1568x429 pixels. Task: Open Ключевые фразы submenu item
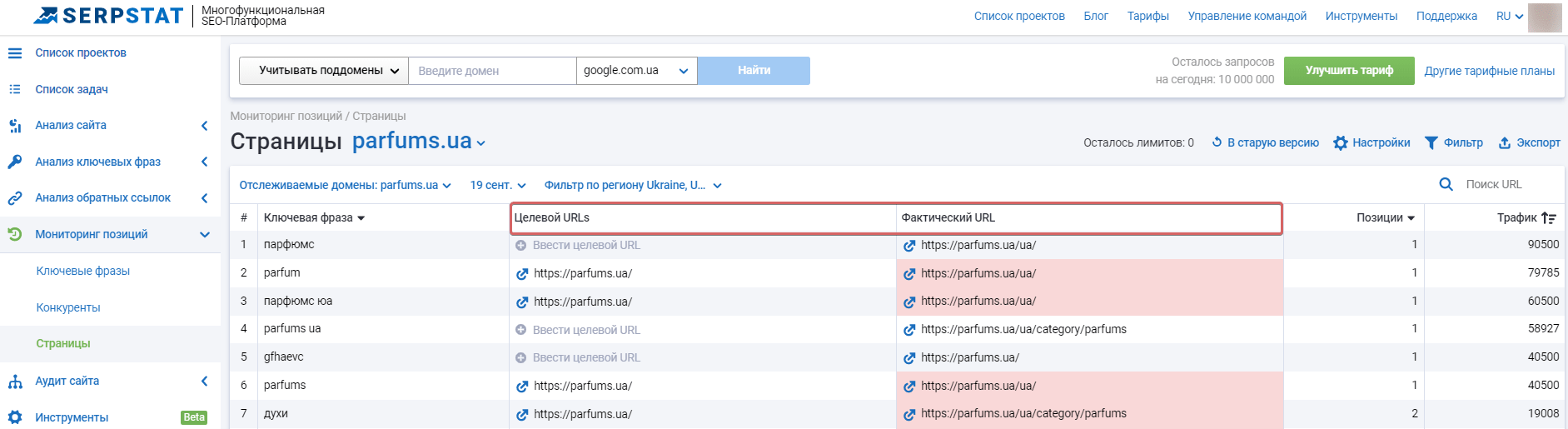83,271
